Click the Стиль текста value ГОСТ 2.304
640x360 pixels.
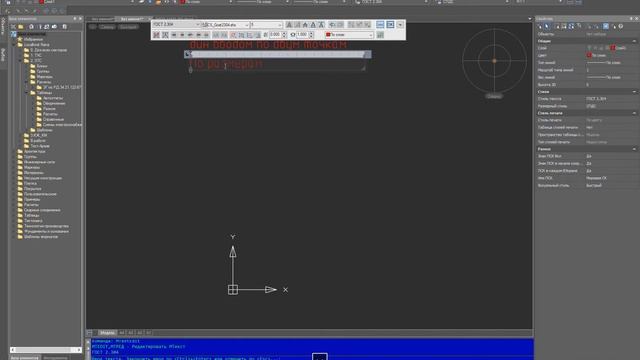click(596, 99)
